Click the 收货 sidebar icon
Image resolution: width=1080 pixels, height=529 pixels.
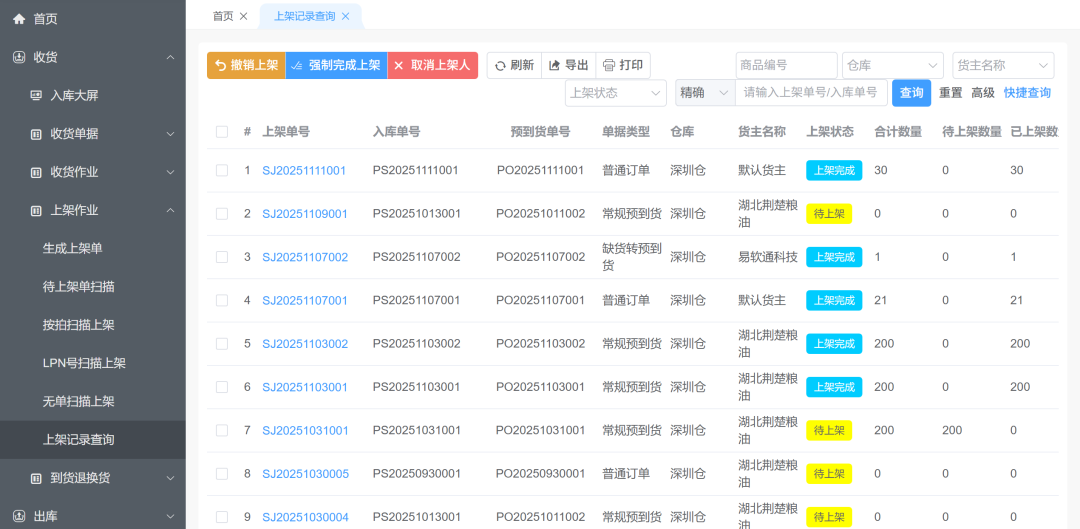19,57
